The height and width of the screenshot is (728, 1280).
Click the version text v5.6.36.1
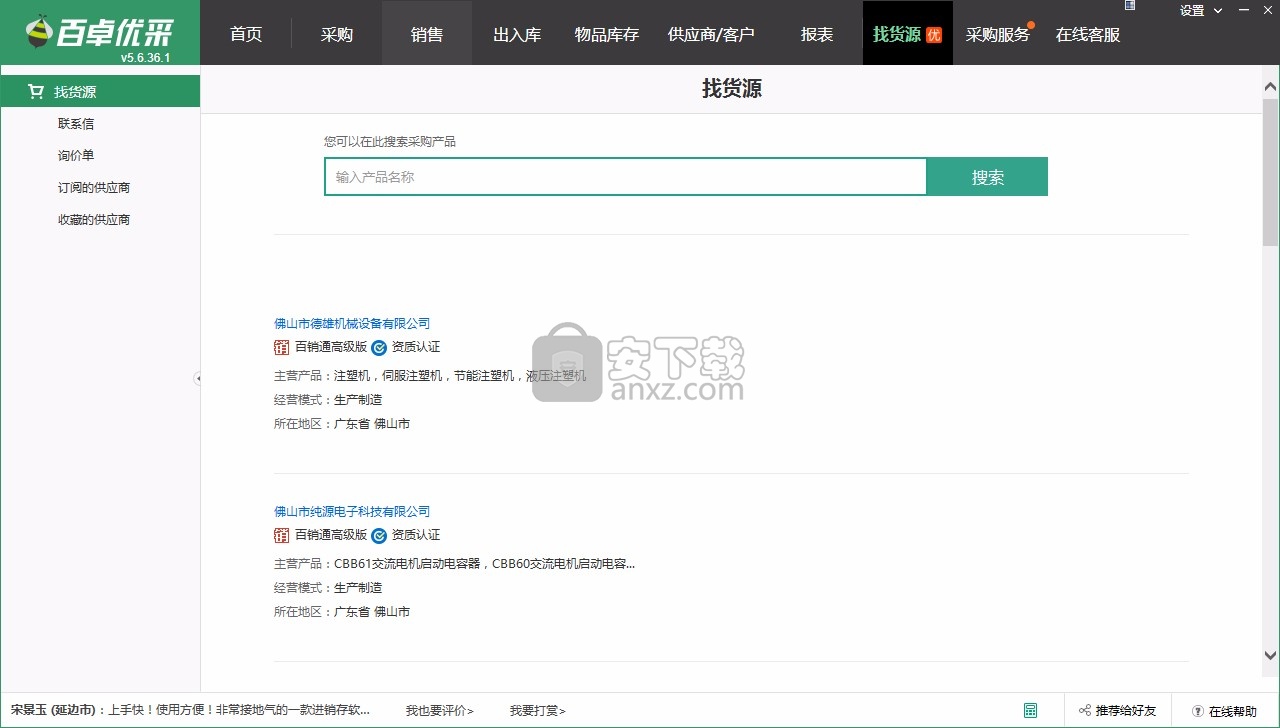pos(145,58)
